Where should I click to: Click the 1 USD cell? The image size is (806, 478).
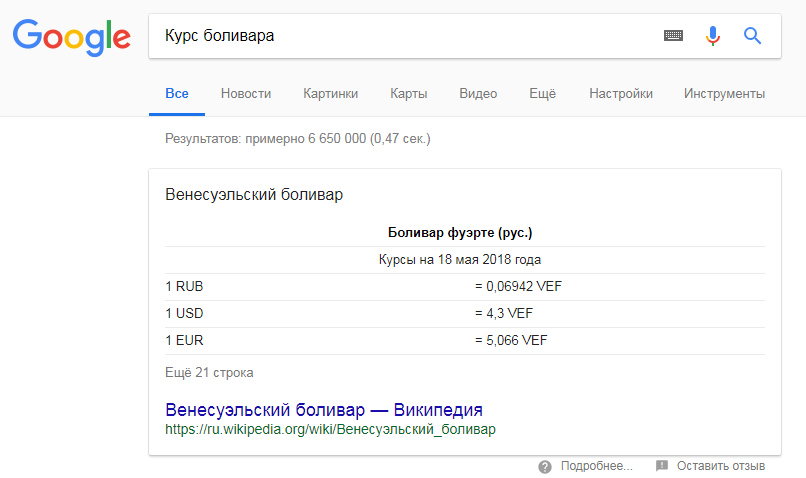click(x=184, y=314)
